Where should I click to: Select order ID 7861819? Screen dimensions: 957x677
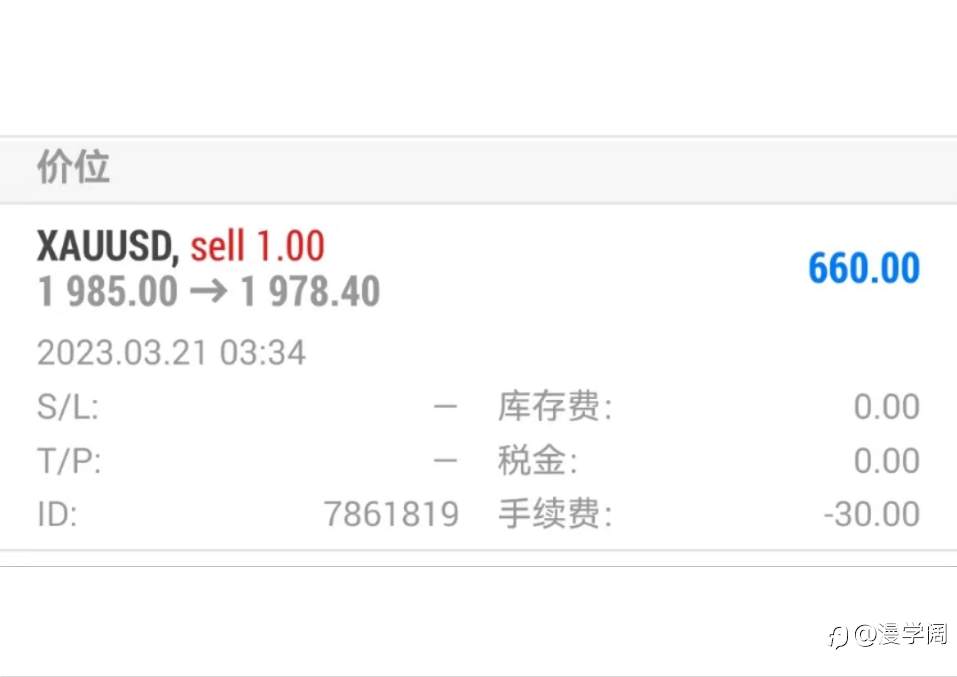point(391,514)
